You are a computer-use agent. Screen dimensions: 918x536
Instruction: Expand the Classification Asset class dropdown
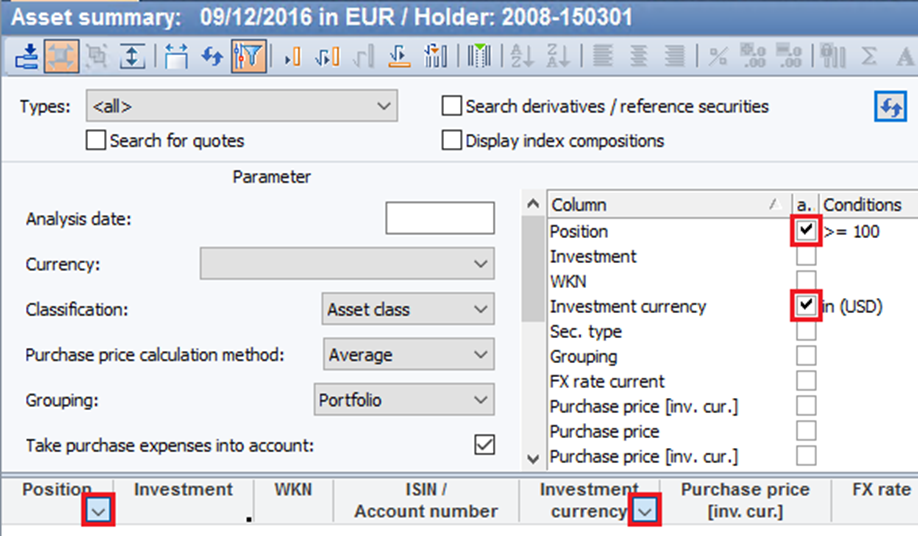pos(409,310)
